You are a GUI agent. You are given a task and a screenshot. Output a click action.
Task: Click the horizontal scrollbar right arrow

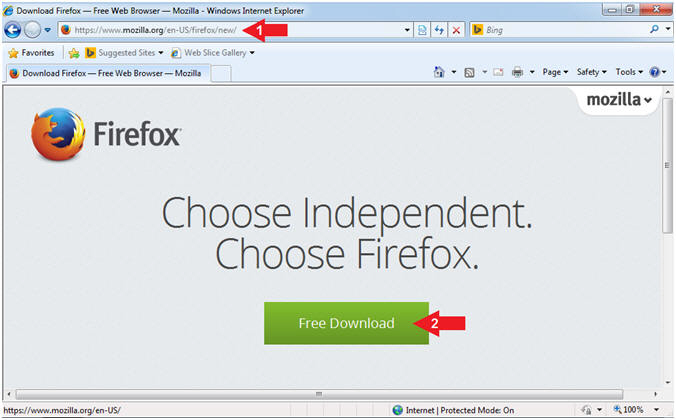tap(655, 394)
